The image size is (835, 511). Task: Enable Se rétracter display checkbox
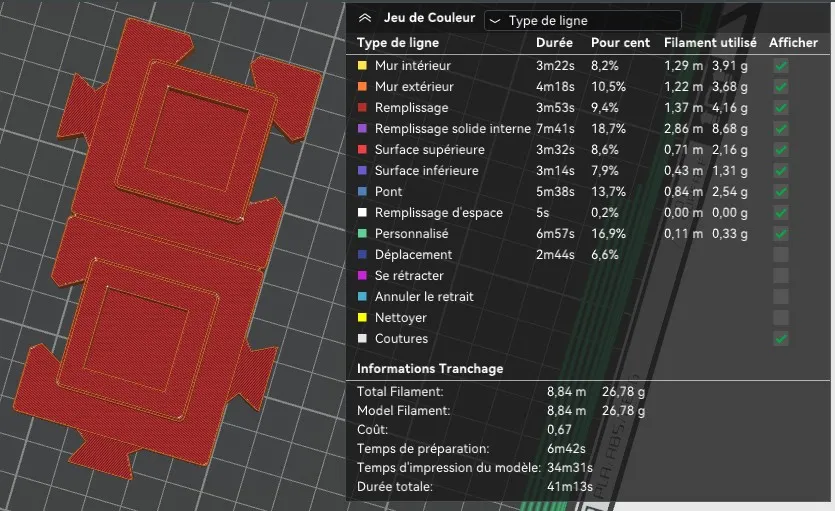[x=781, y=276]
